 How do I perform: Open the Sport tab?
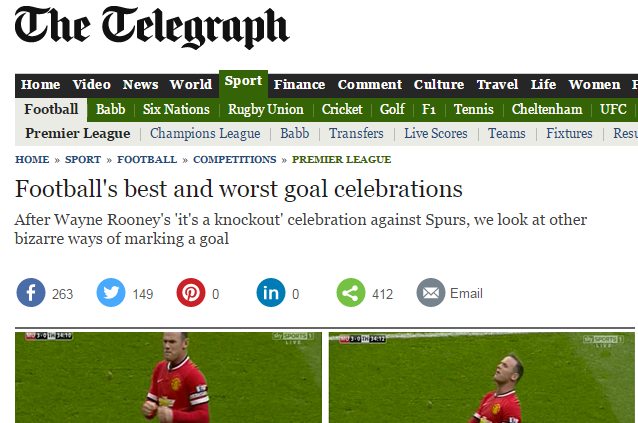pos(243,81)
